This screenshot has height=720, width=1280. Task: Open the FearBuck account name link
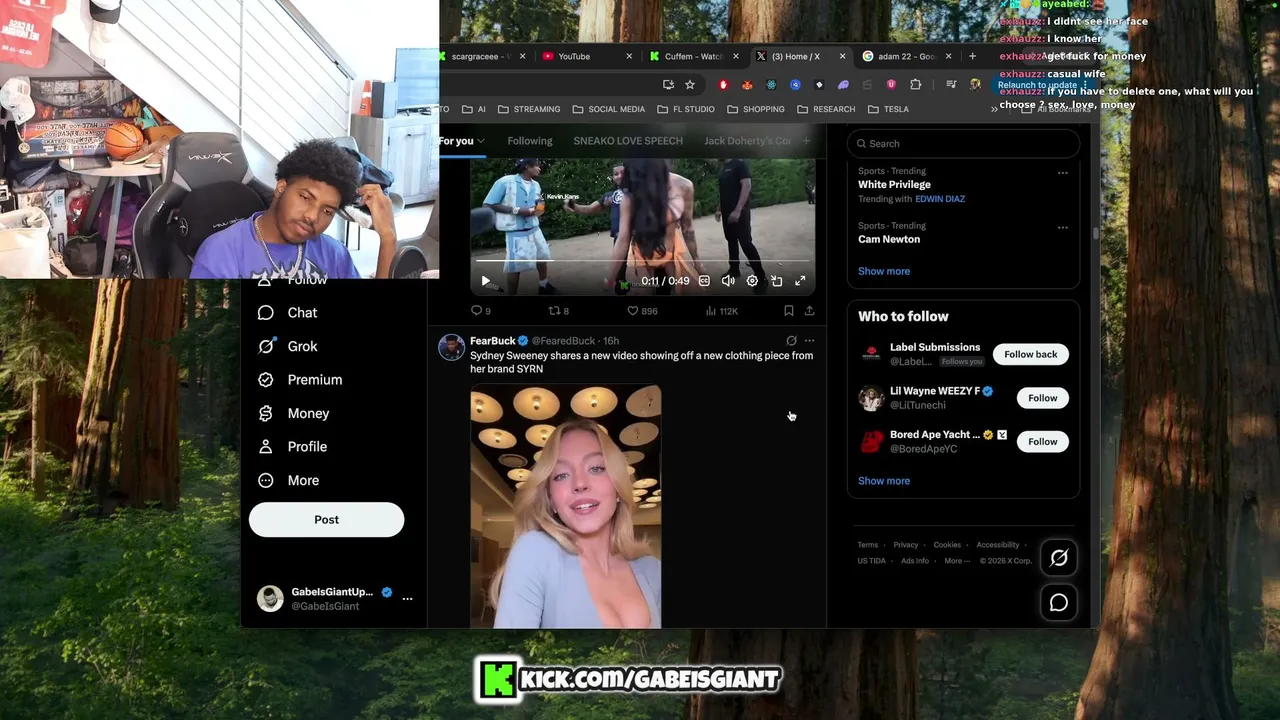pyautogui.click(x=493, y=341)
